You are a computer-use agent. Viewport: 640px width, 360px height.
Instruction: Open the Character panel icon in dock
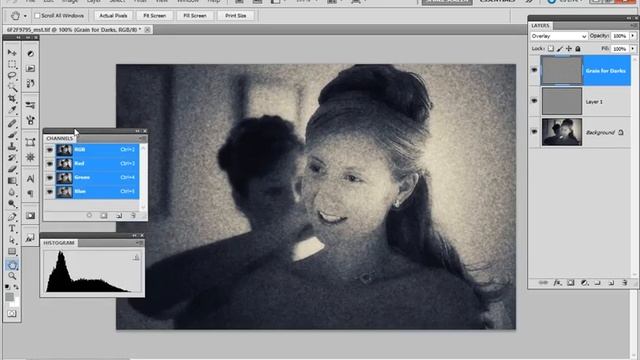(x=30, y=179)
